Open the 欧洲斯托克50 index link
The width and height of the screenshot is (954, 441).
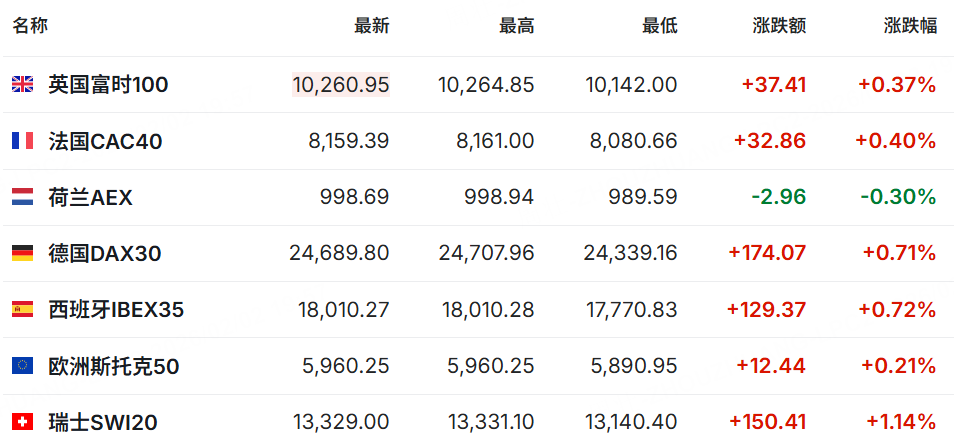click(114, 366)
